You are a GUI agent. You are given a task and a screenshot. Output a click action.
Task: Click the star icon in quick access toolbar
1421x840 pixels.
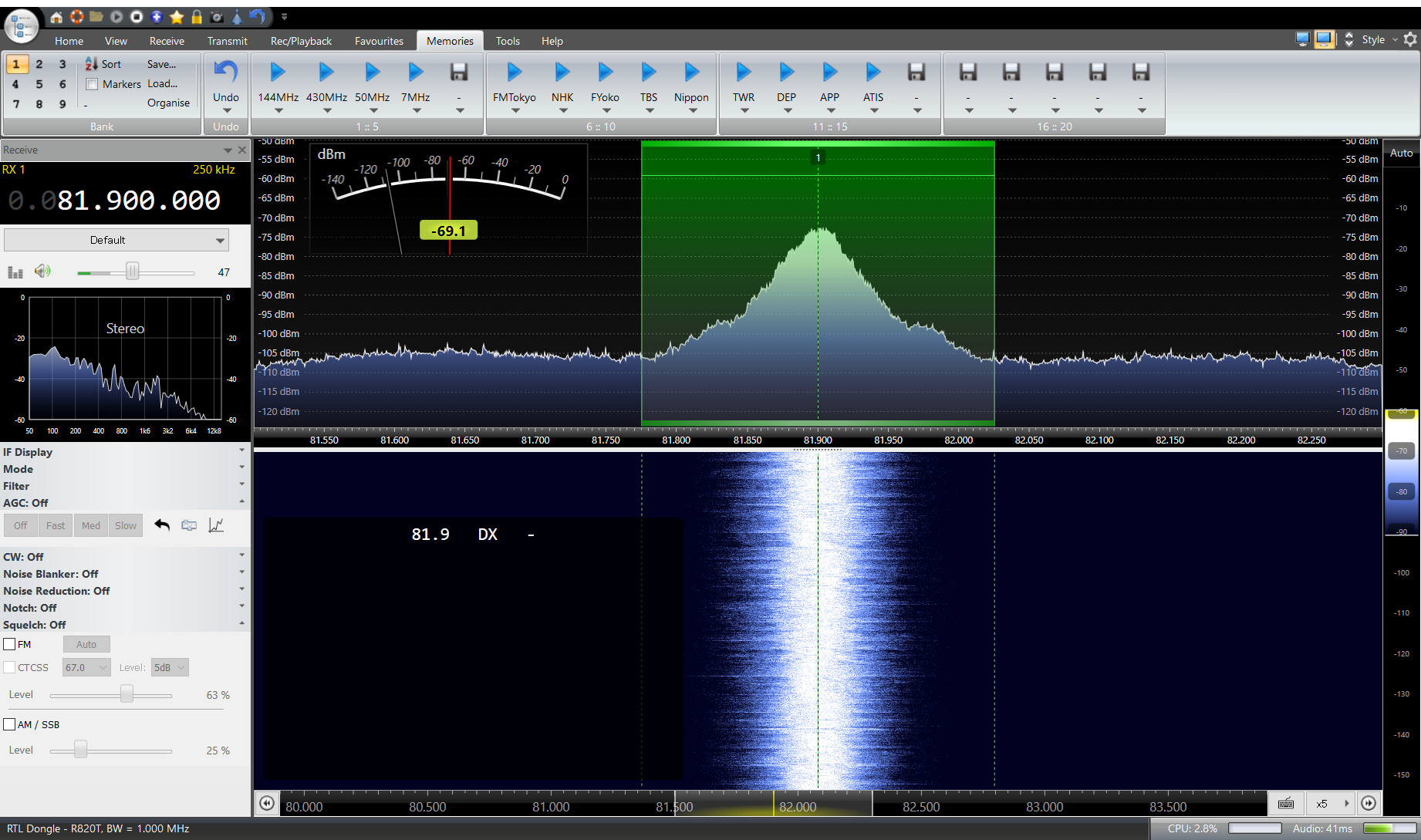177,17
